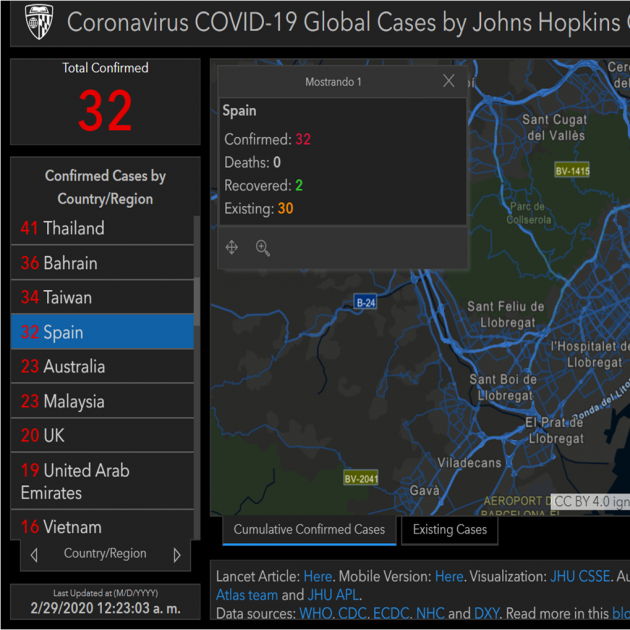Image resolution: width=630 pixels, height=630 pixels.
Task: Click the Mostrando 1 popup header
Action: (x=333, y=82)
